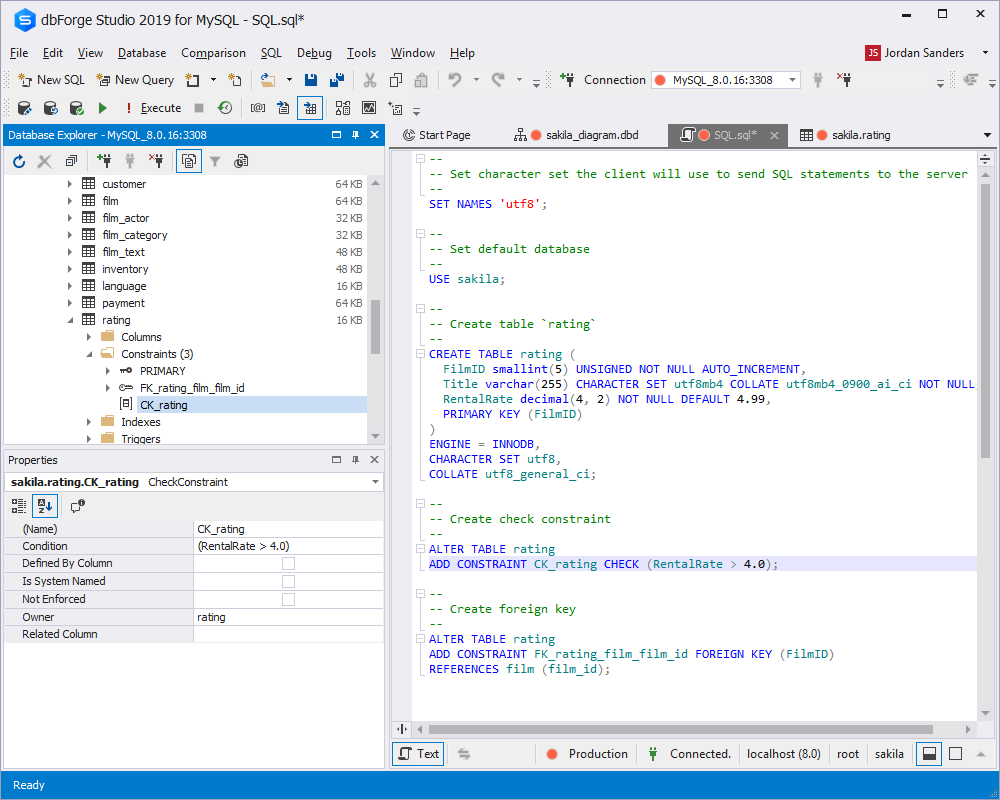Screen dimensions: 1000x800
Task: Undo the last edit
Action: click(x=455, y=79)
